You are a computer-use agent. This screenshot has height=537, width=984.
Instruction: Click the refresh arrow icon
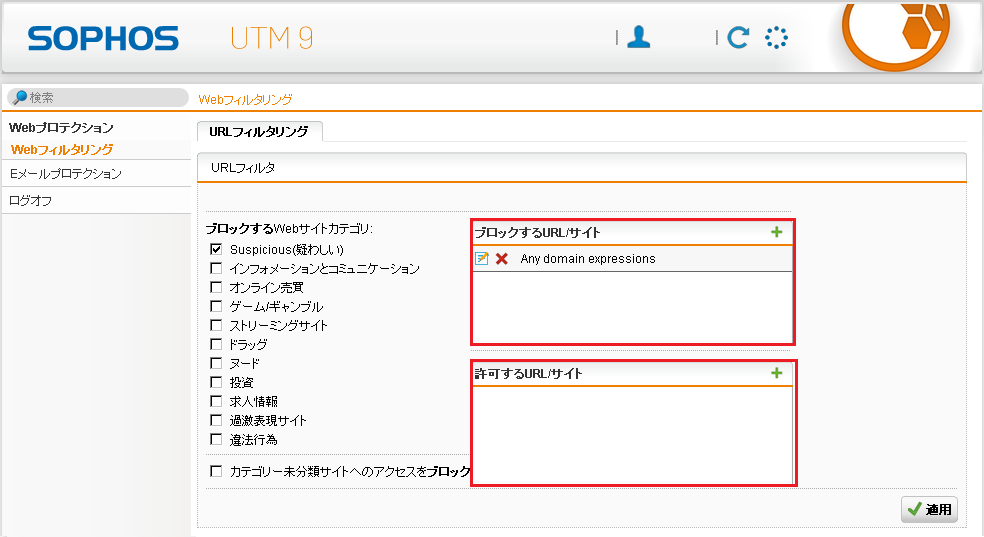738,38
